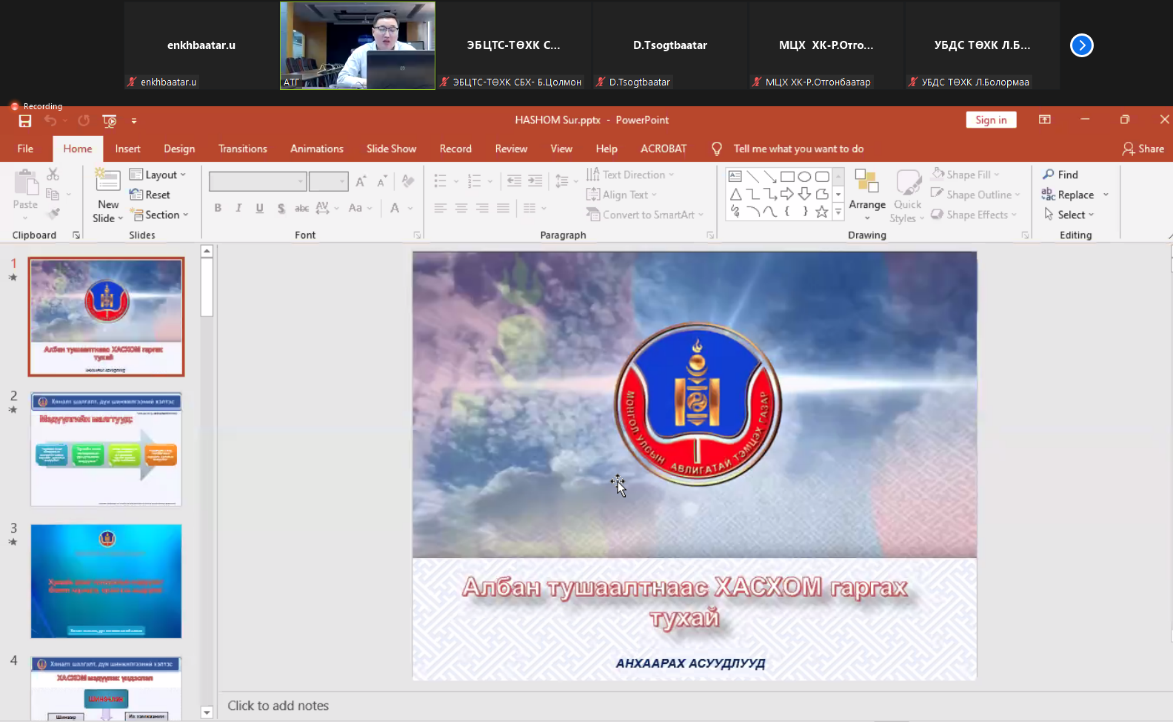Open the font name combo box
This screenshot has height=722, width=1173.
tap(257, 181)
